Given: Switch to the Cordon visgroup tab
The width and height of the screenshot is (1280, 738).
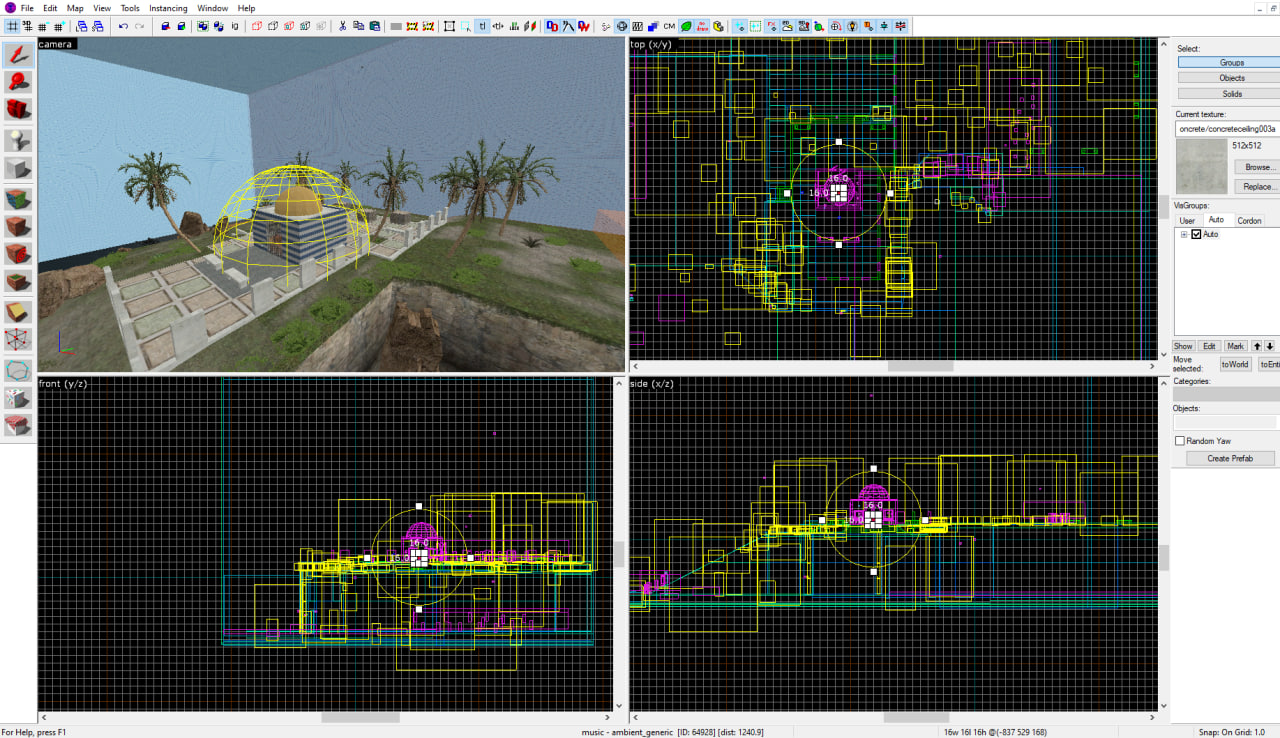Looking at the screenshot, I should (1249, 220).
